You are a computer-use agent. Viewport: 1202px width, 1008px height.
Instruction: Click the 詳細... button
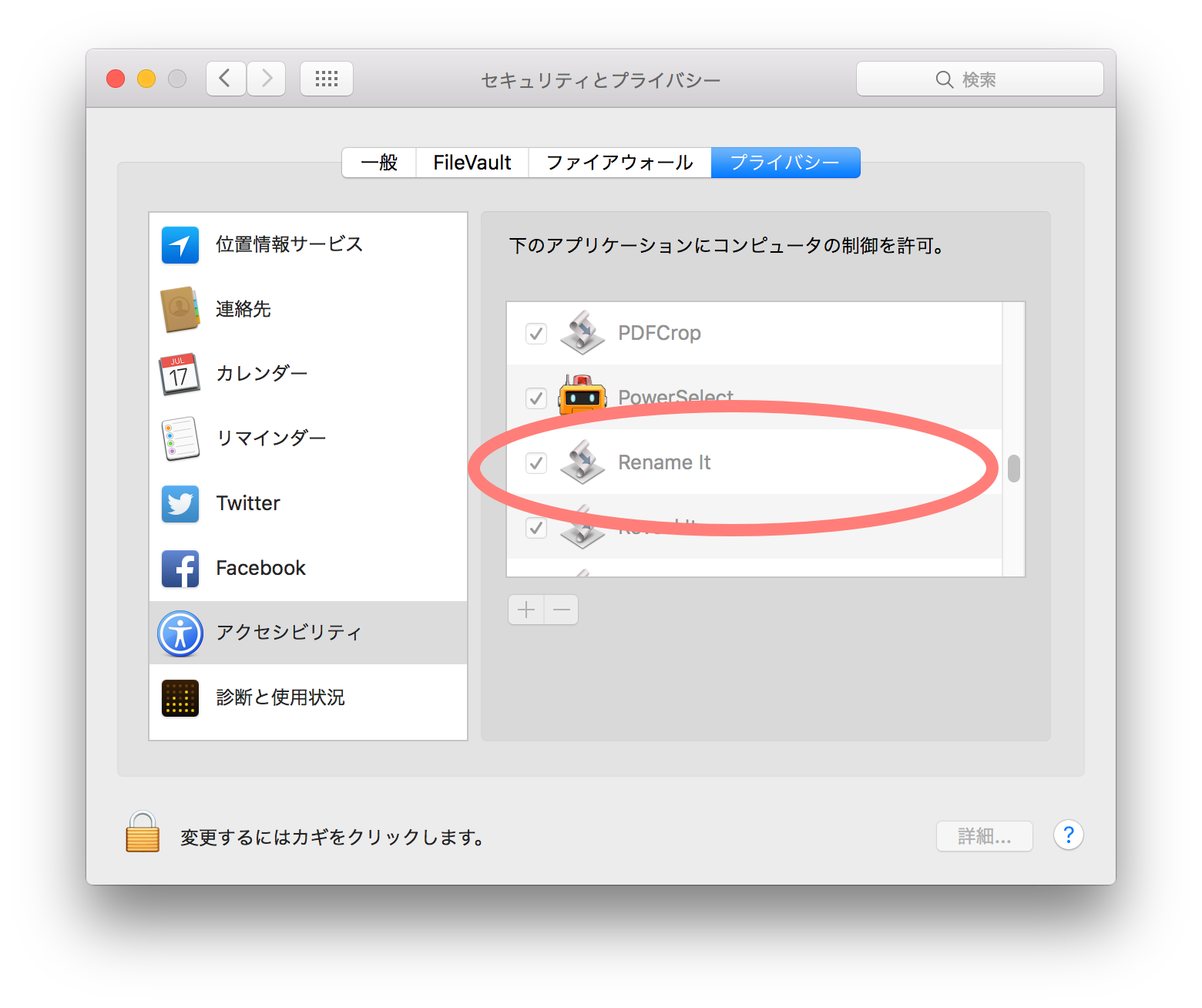984,836
